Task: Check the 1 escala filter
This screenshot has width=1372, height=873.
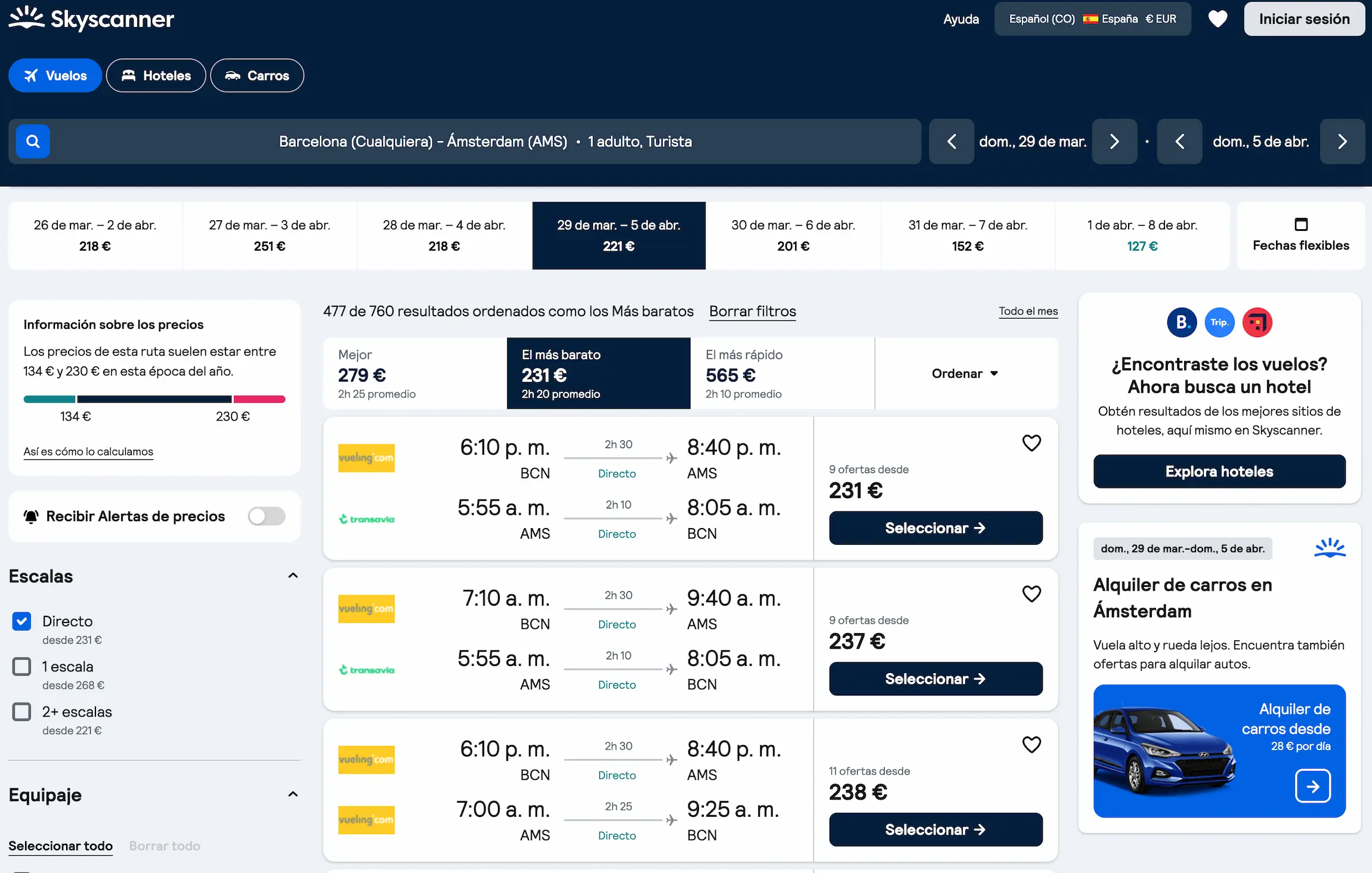Action: click(x=21, y=666)
